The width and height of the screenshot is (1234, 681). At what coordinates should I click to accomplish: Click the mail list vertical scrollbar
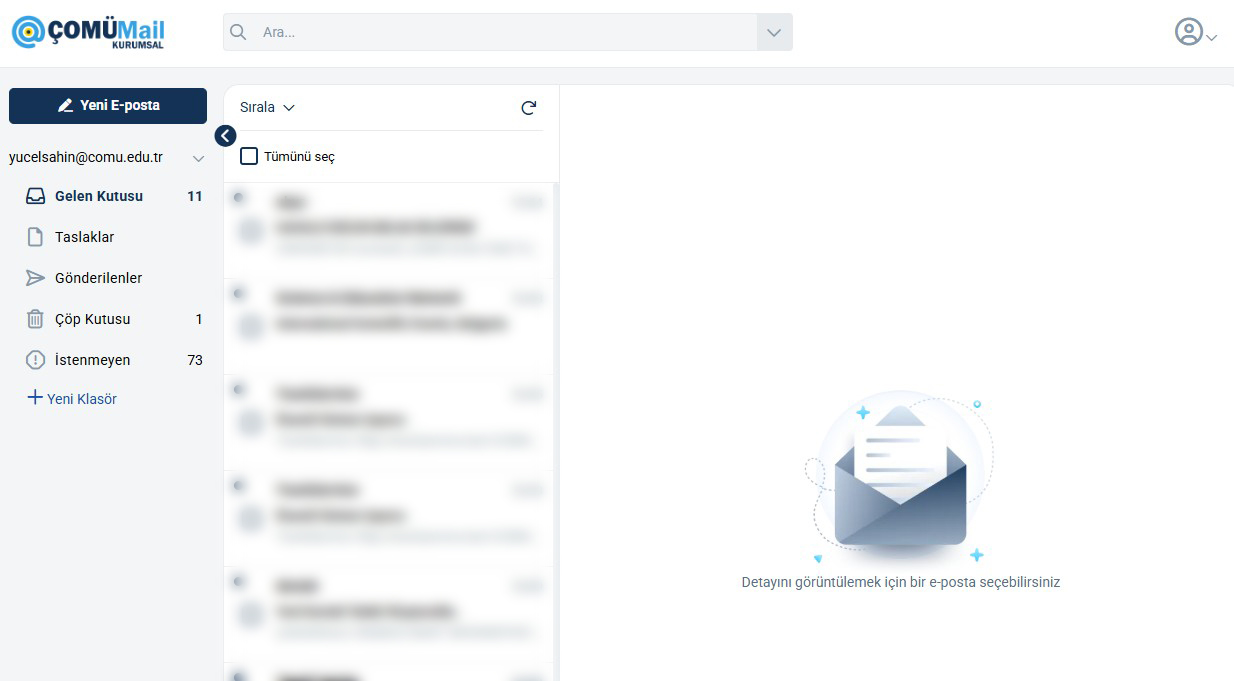555,400
